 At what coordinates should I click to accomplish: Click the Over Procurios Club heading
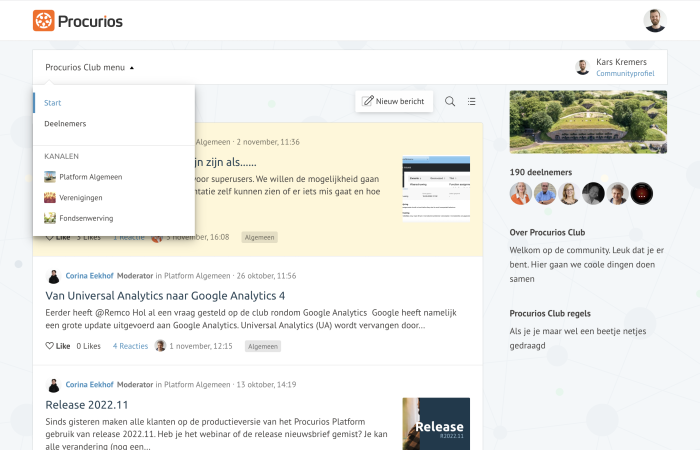pyautogui.click(x=547, y=232)
